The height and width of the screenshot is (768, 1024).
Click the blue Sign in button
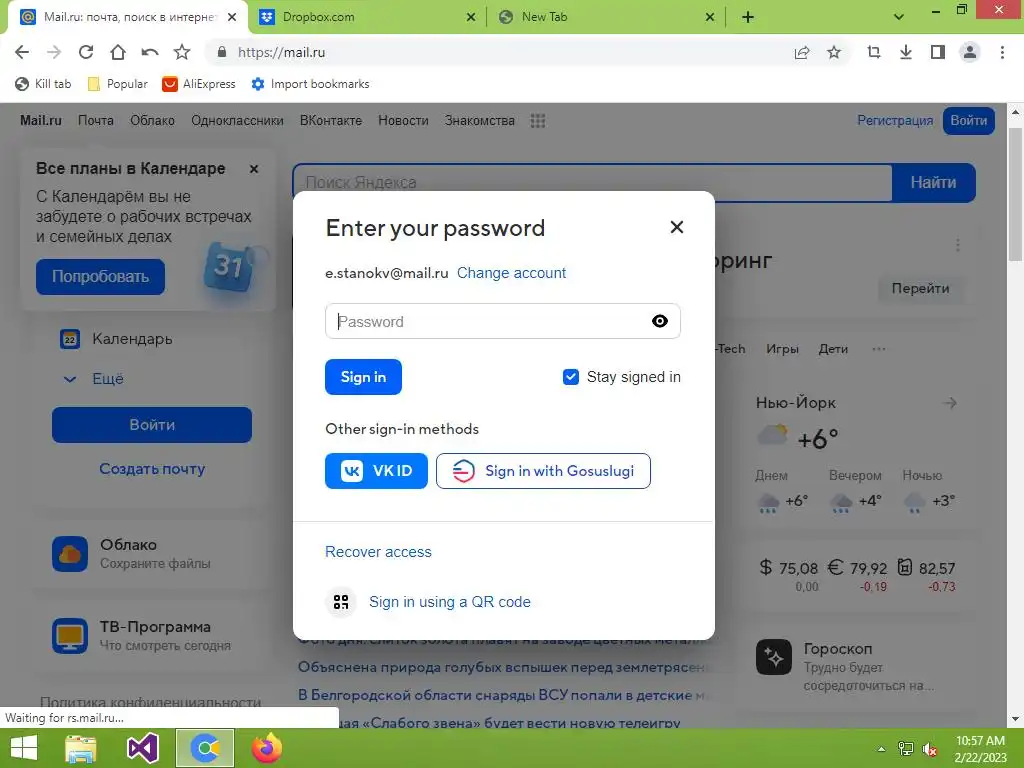click(363, 377)
